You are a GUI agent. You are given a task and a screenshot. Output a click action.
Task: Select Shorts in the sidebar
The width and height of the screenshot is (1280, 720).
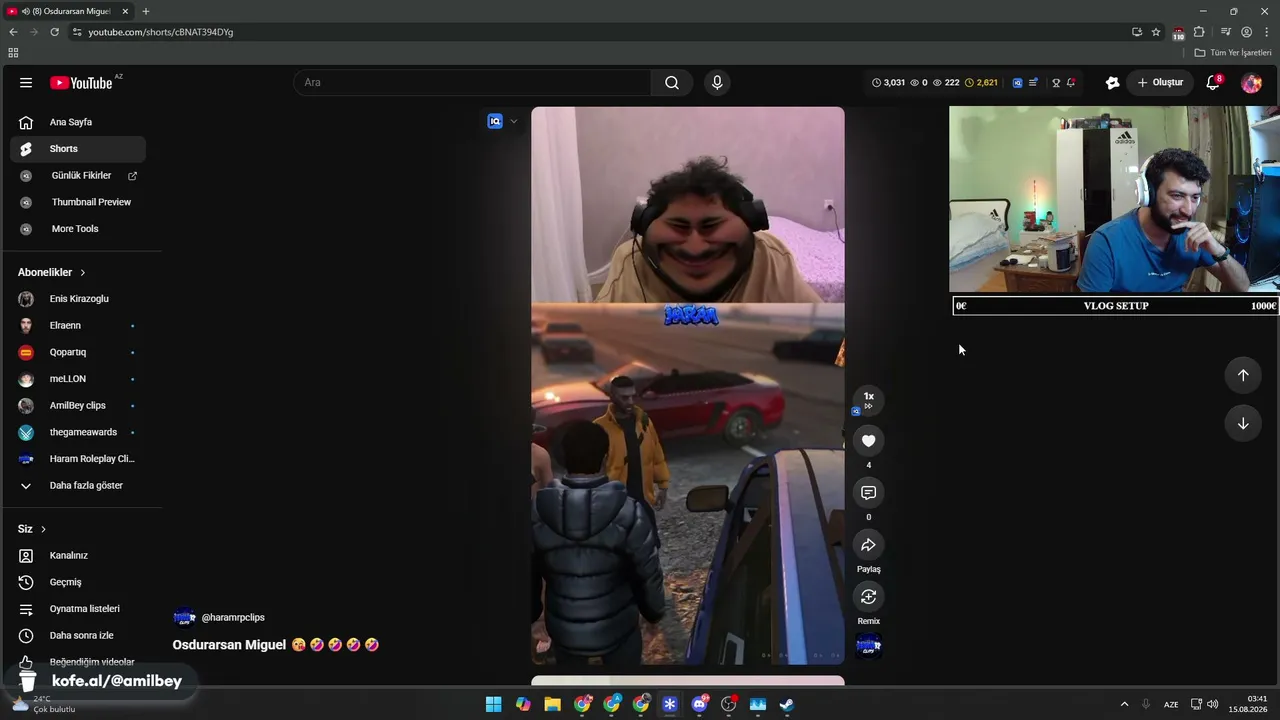(x=78, y=149)
